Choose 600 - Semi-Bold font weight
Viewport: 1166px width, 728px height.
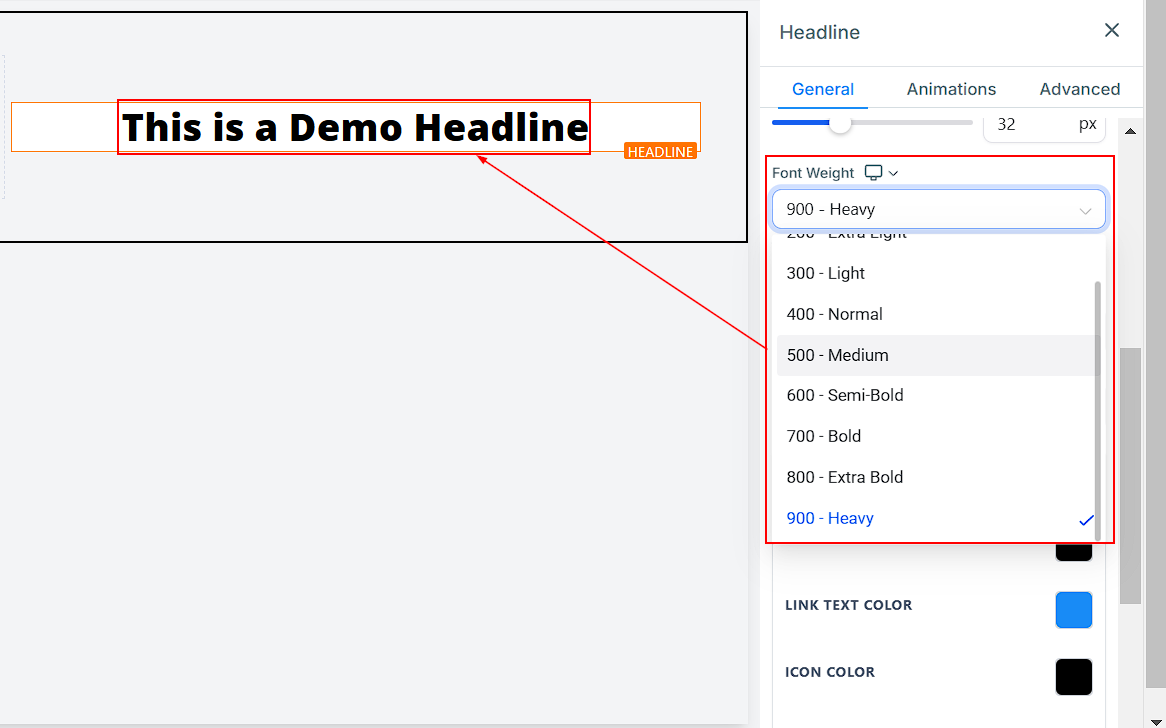click(937, 396)
